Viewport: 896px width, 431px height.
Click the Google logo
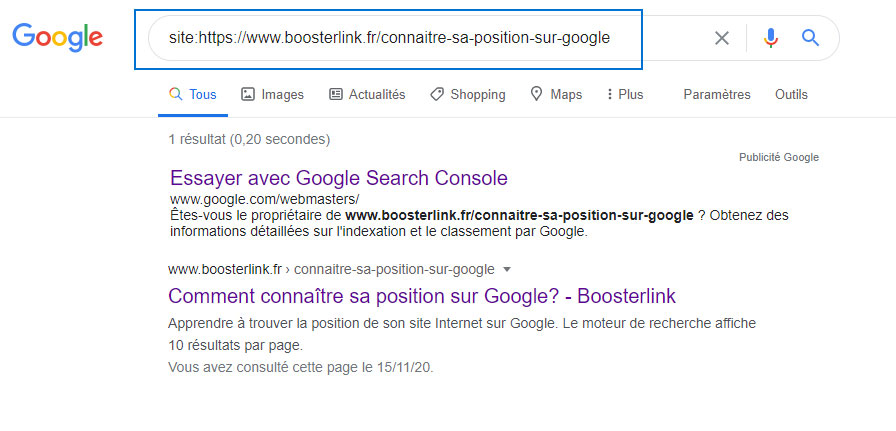coord(57,38)
